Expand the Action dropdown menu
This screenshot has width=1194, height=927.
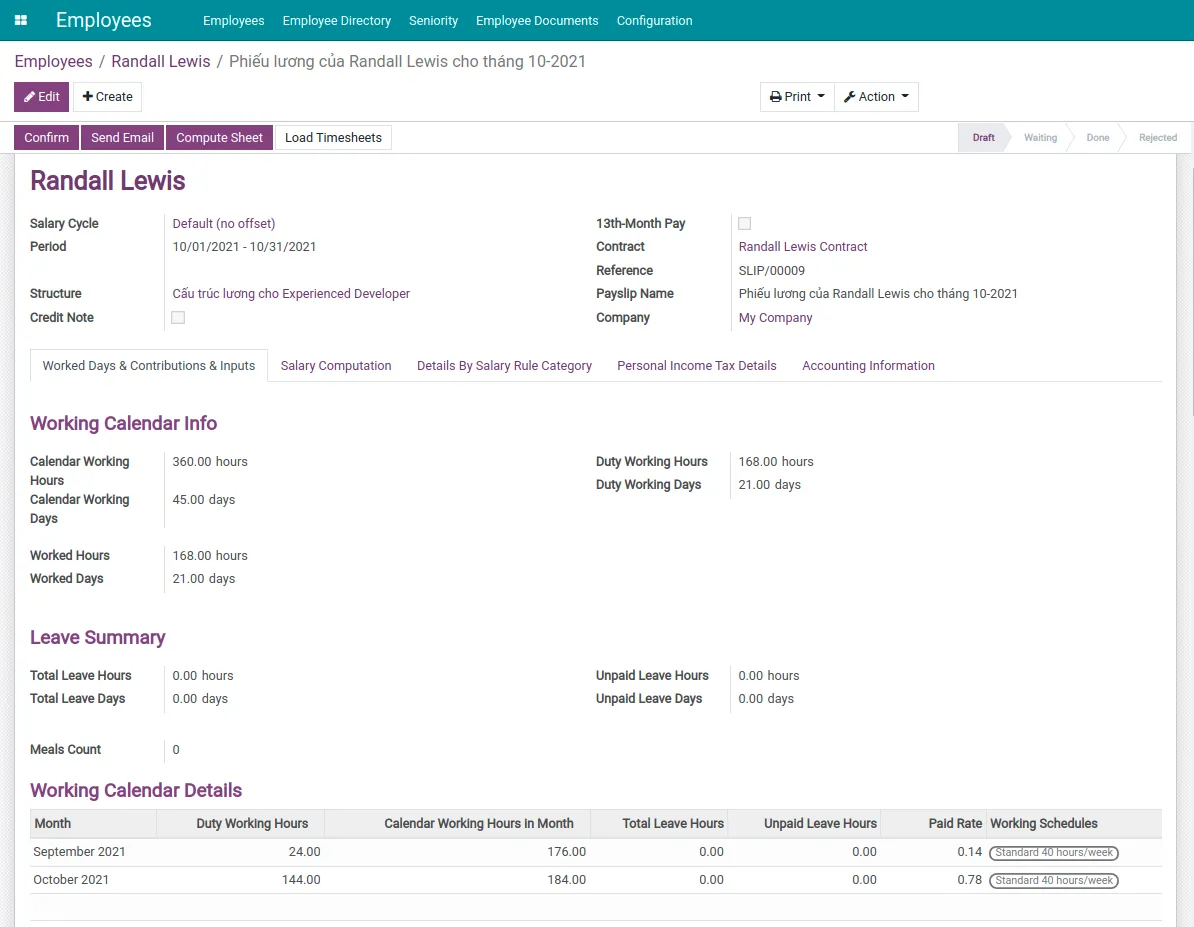[876, 97]
